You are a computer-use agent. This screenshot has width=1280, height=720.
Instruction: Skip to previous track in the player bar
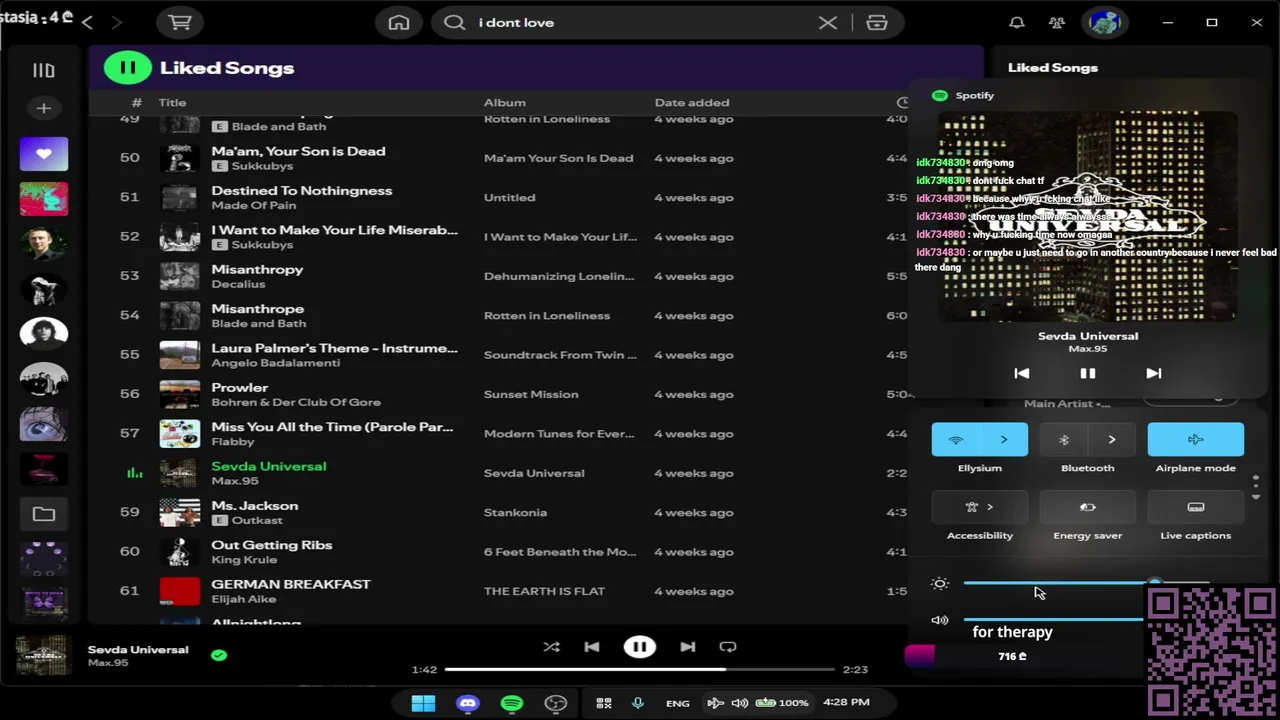click(592, 647)
